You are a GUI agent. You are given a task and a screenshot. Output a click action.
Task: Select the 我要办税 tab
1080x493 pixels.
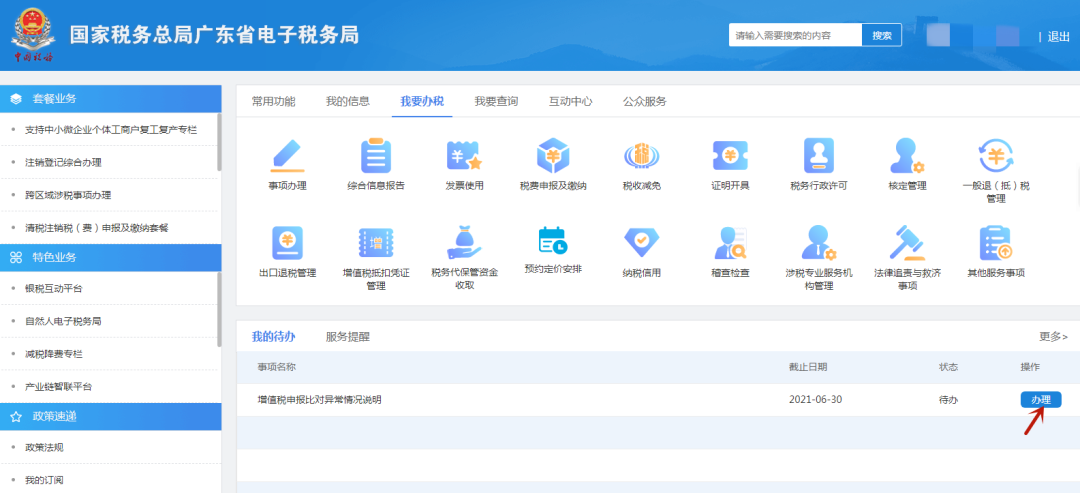point(422,101)
